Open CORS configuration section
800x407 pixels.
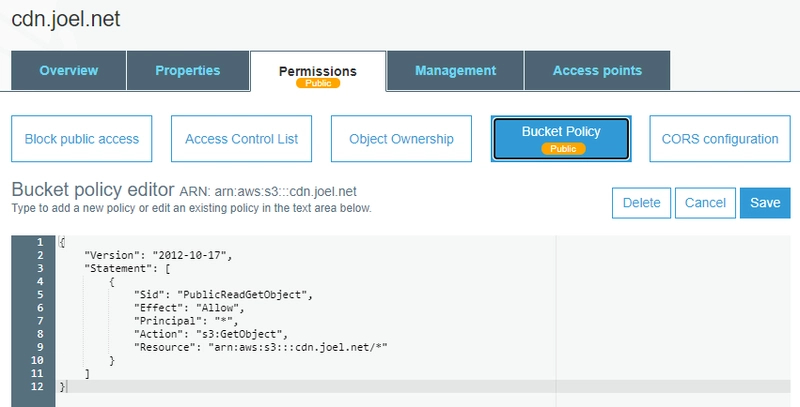tap(719, 139)
